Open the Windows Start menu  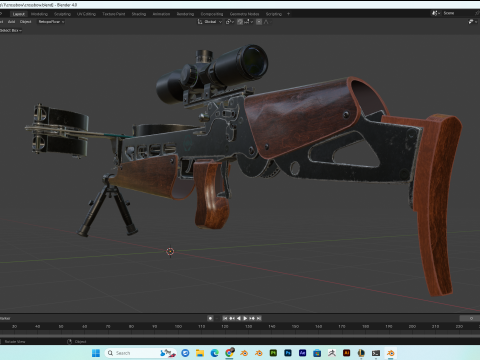click(x=96, y=353)
